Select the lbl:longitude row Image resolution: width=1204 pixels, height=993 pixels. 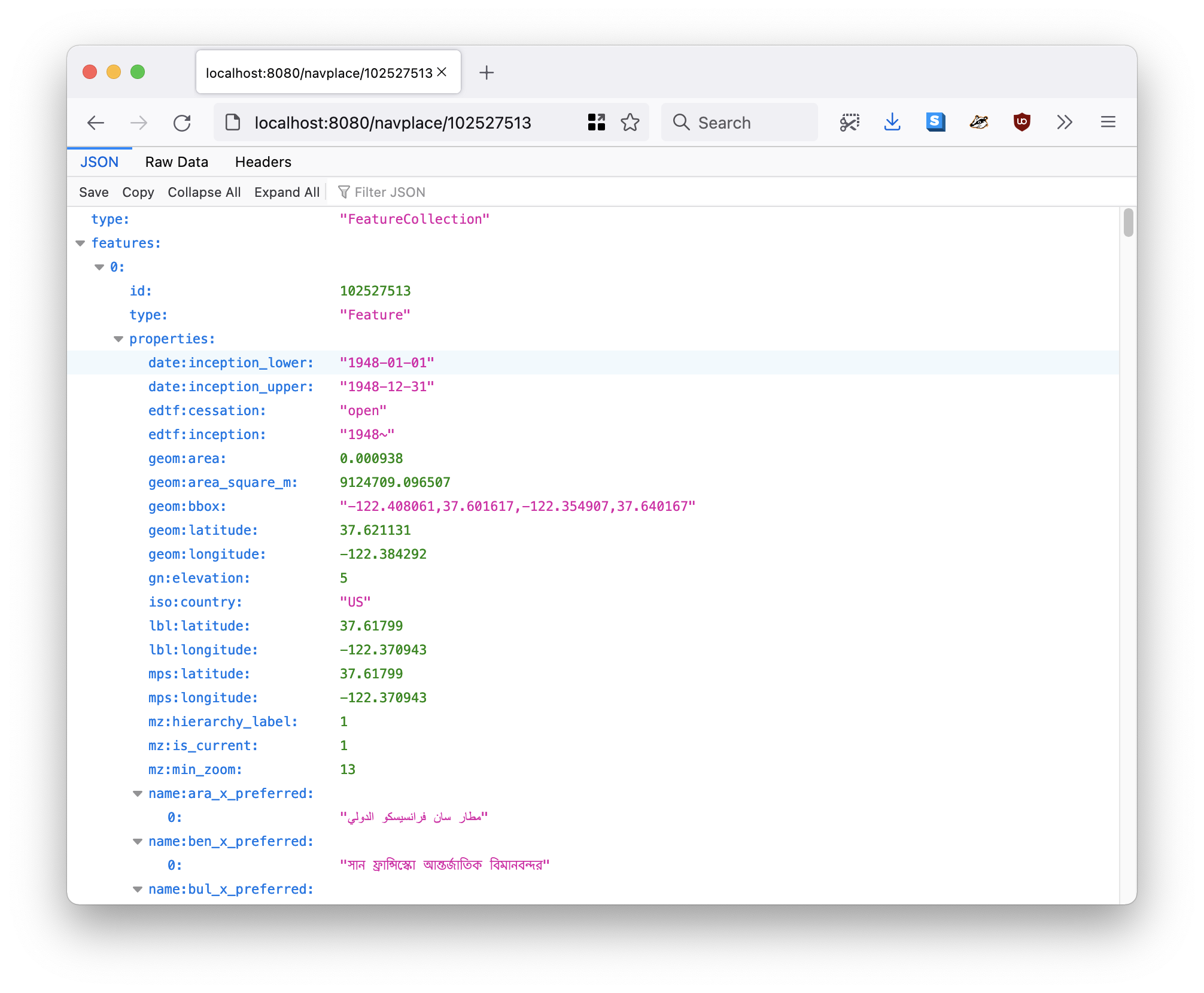click(593, 650)
